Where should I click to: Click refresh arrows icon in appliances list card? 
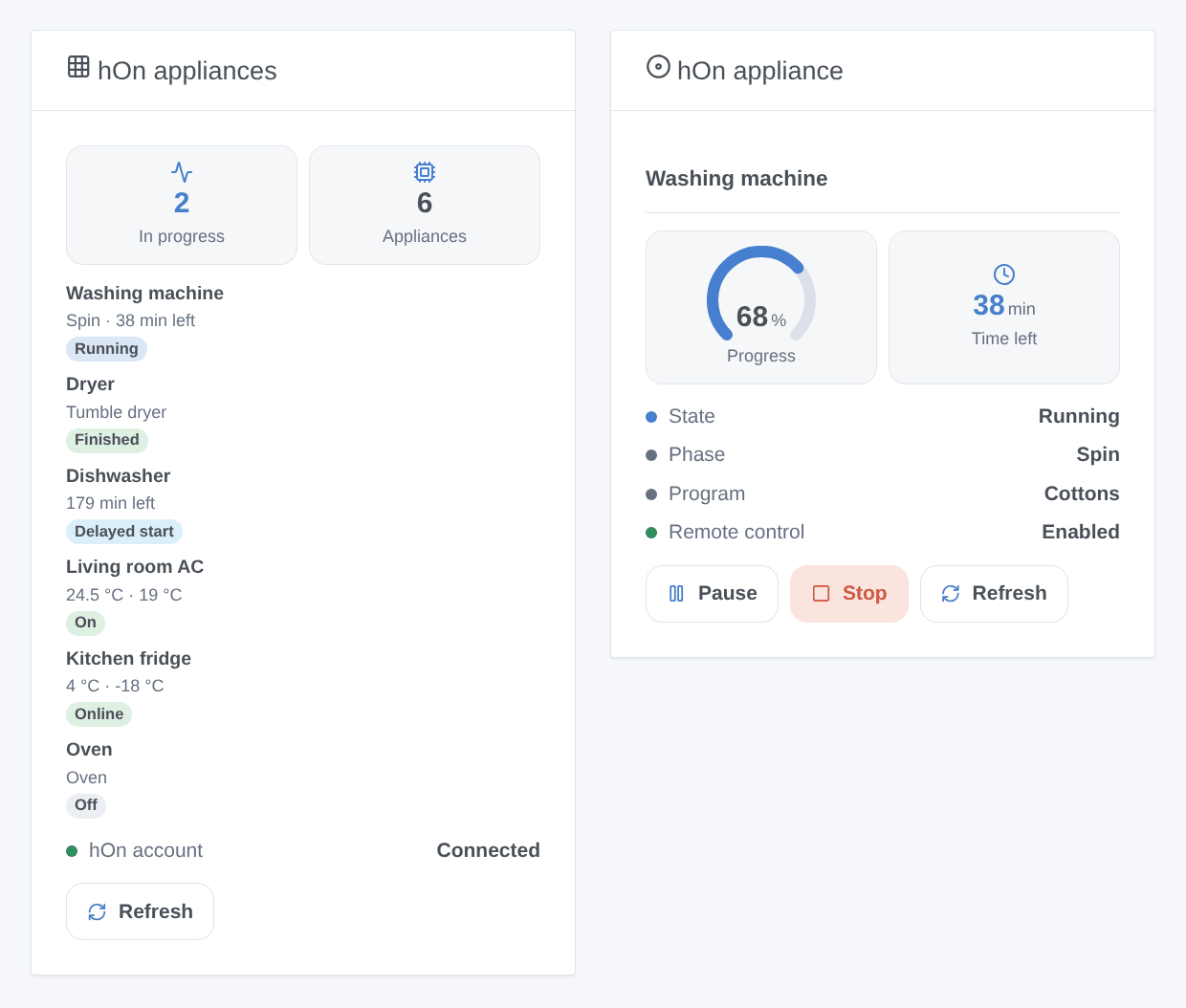97,912
